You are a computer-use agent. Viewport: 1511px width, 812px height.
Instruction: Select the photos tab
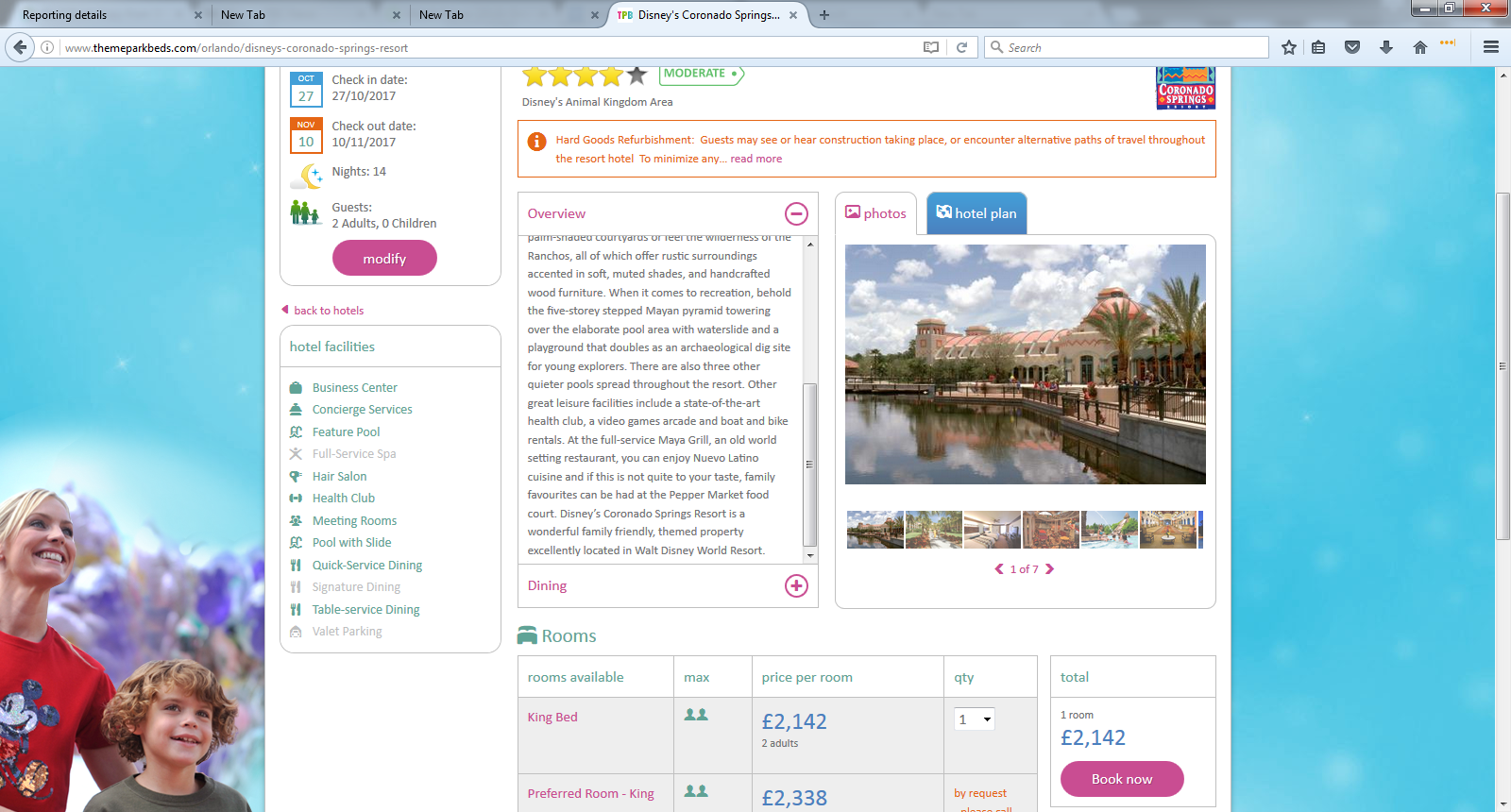[875, 213]
